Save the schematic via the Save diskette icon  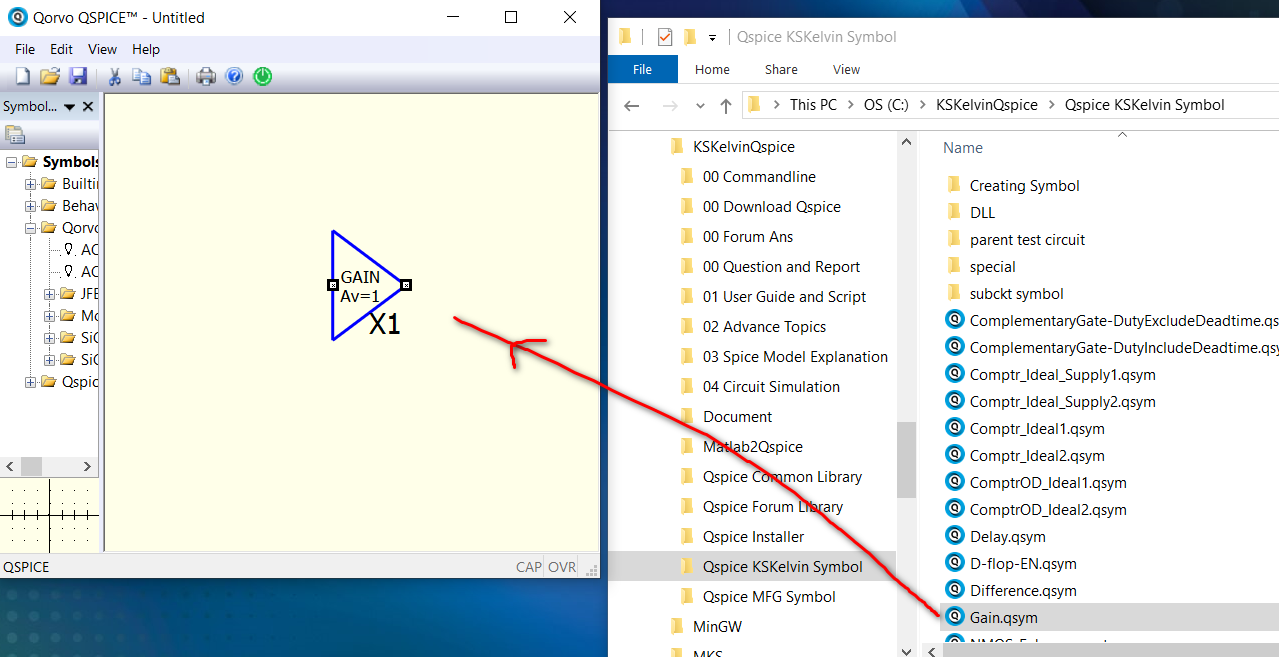79,76
